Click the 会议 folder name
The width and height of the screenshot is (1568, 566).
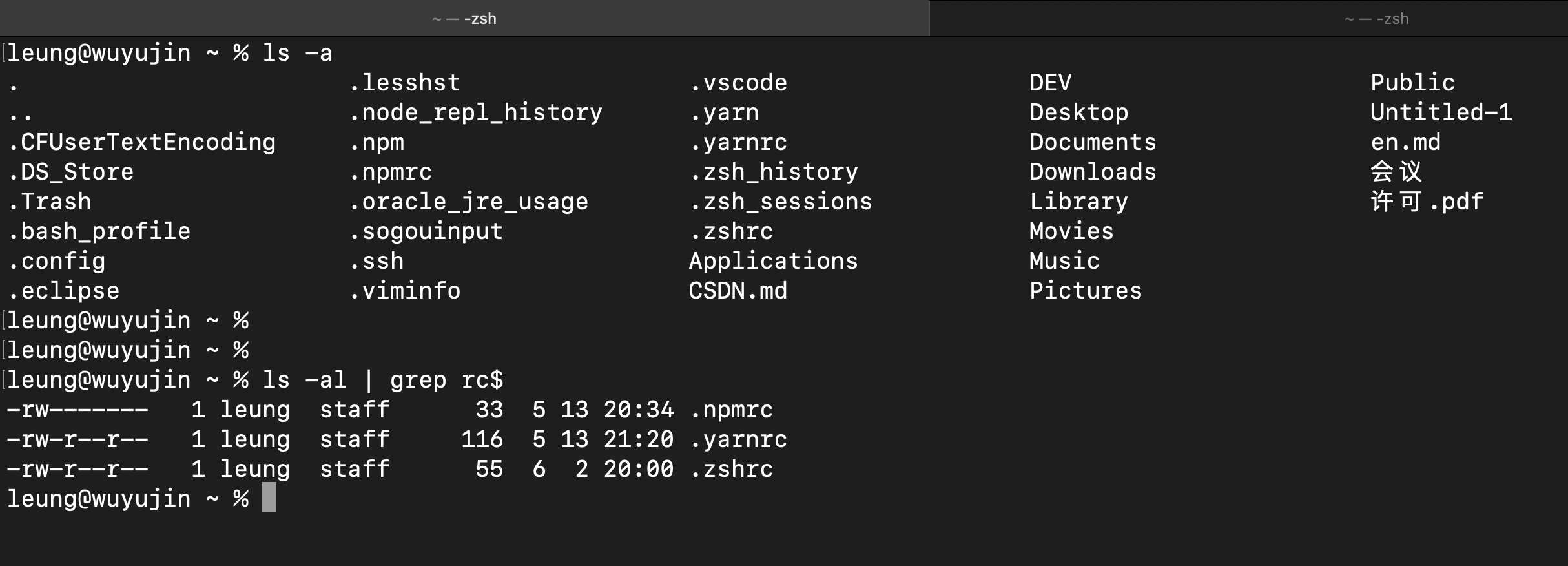pos(1396,171)
